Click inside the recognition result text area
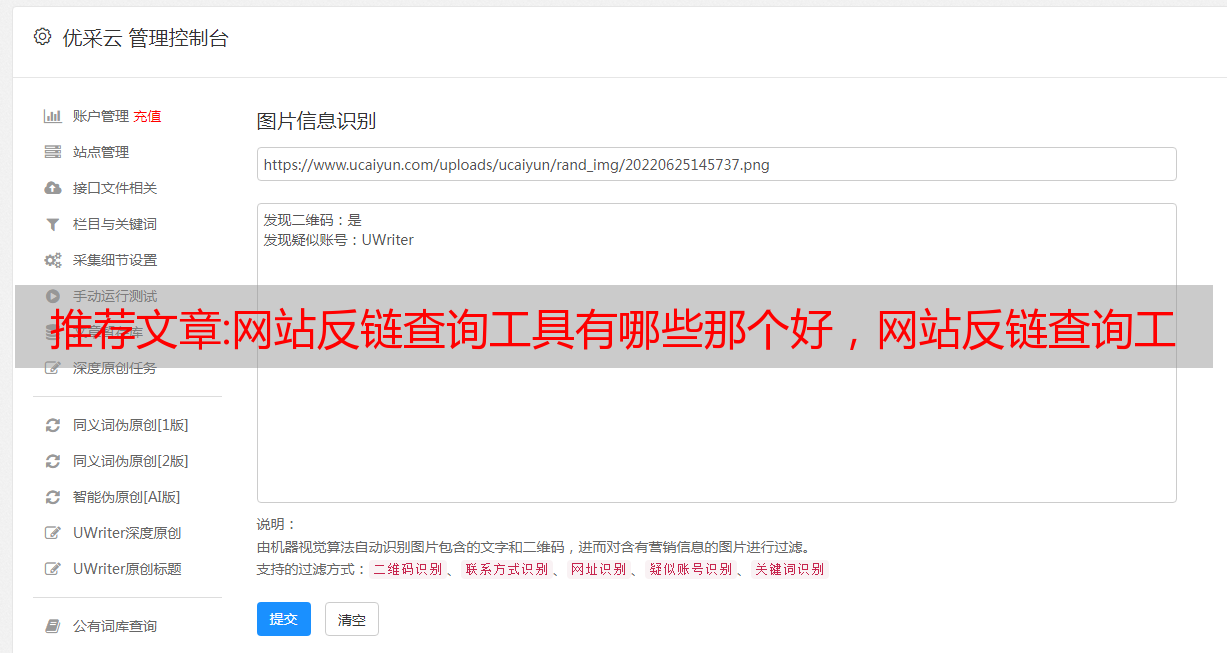 point(716,352)
